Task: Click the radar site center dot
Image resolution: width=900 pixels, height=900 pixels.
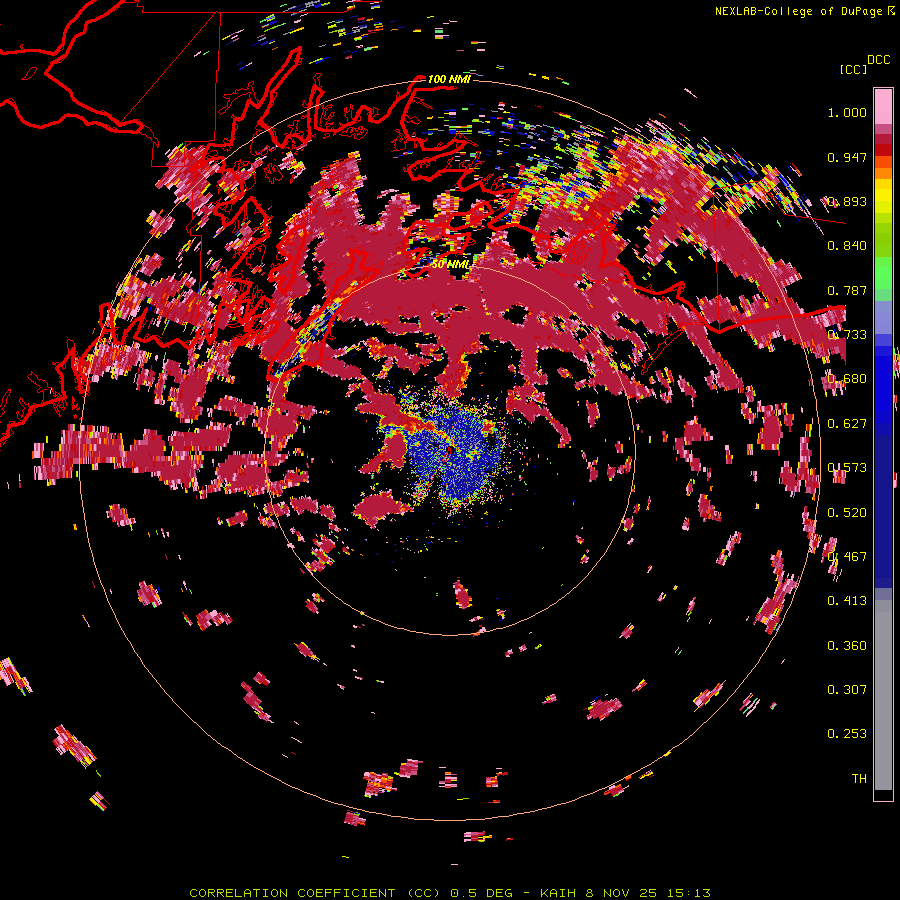Action: coord(450,451)
